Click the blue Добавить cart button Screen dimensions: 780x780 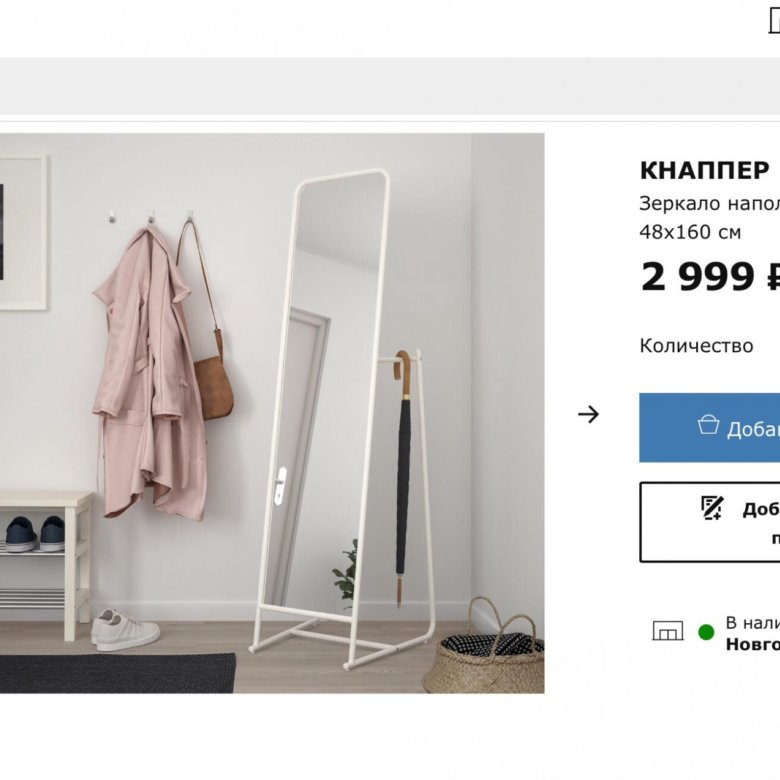[x=709, y=428]
